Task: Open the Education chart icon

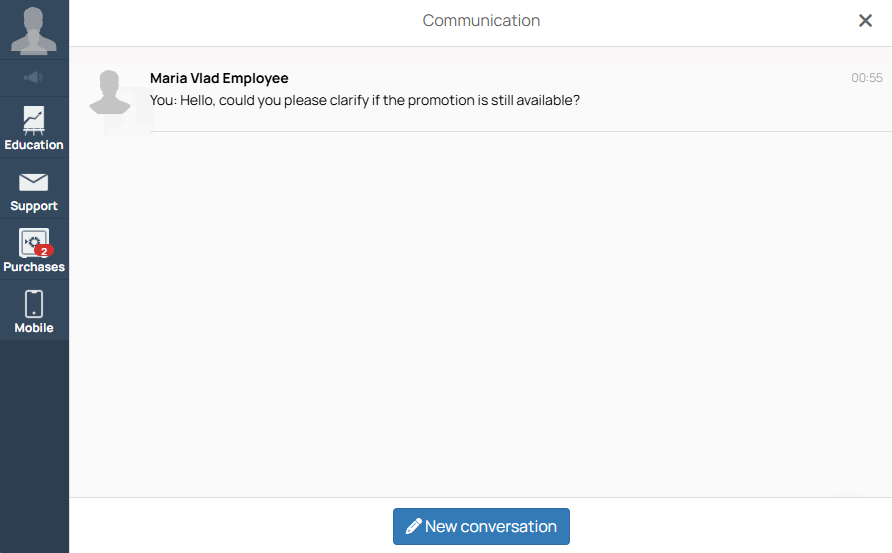Action: click(x=34, y=120)
